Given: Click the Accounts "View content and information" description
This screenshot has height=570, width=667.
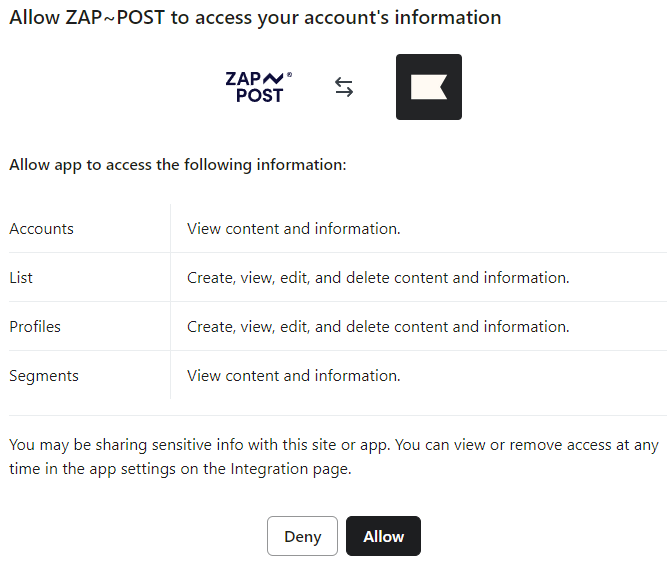Looking at the screenshot, I should (293, 229).
